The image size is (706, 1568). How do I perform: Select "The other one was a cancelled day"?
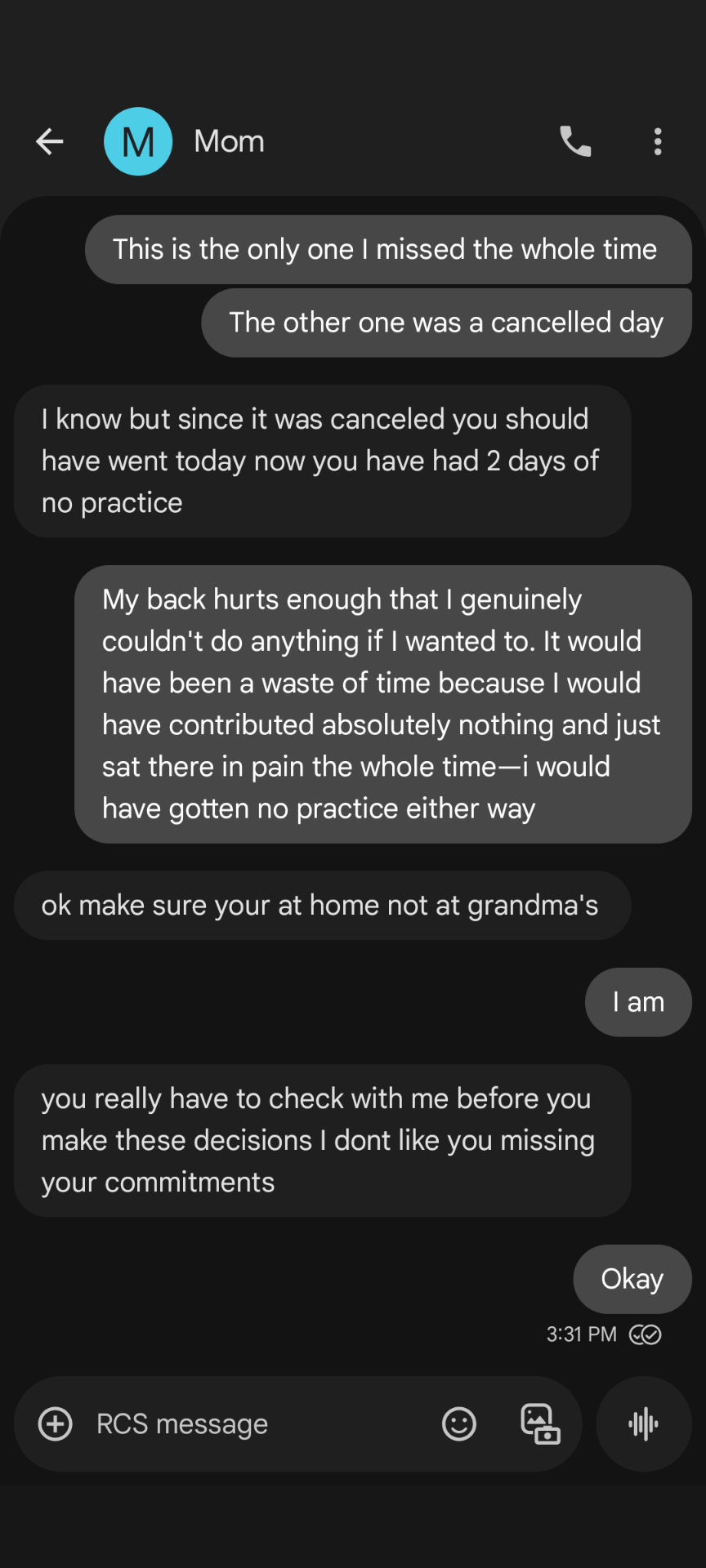tap(446, 323)
